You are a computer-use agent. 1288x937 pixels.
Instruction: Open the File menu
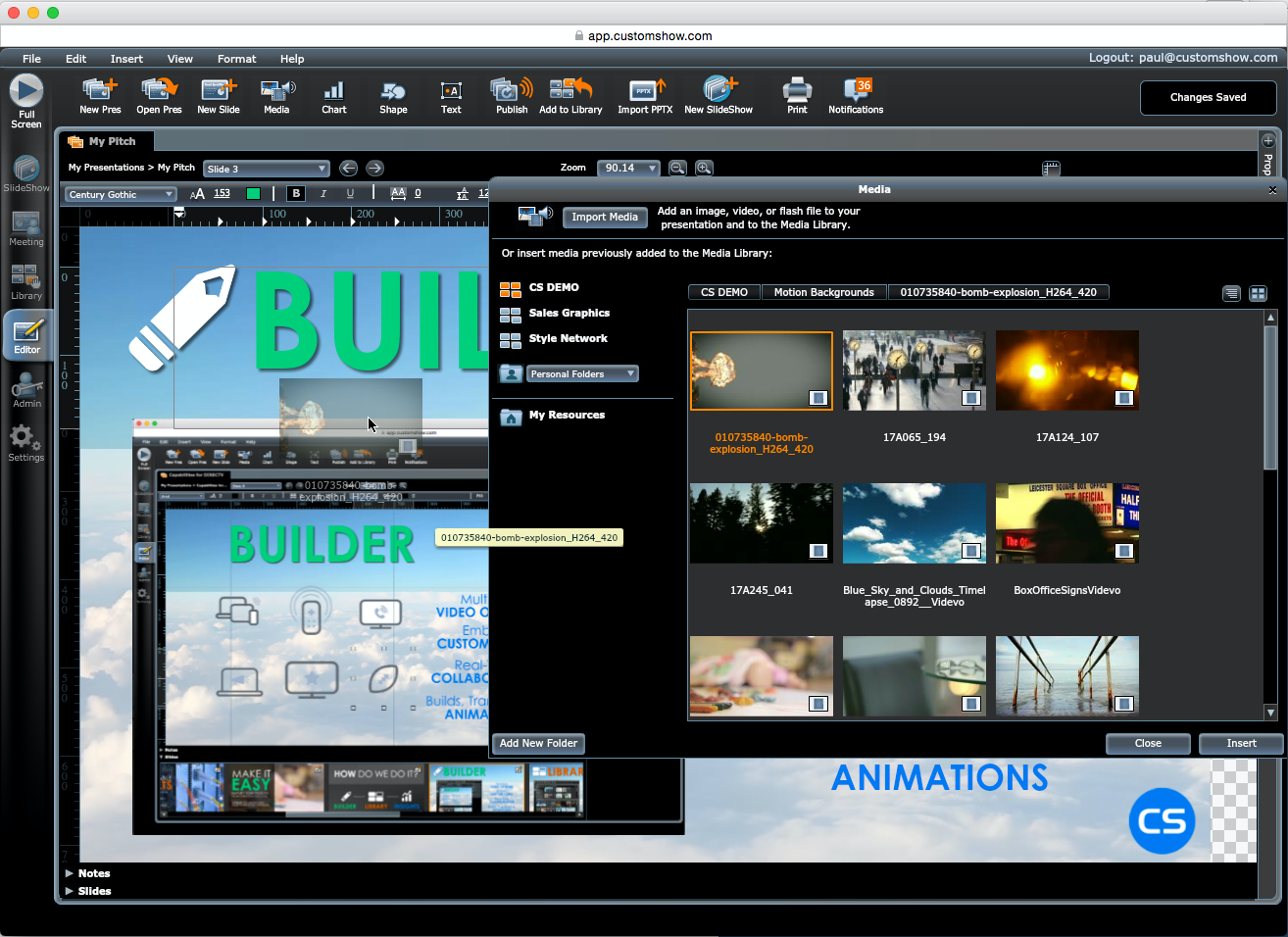31,59
